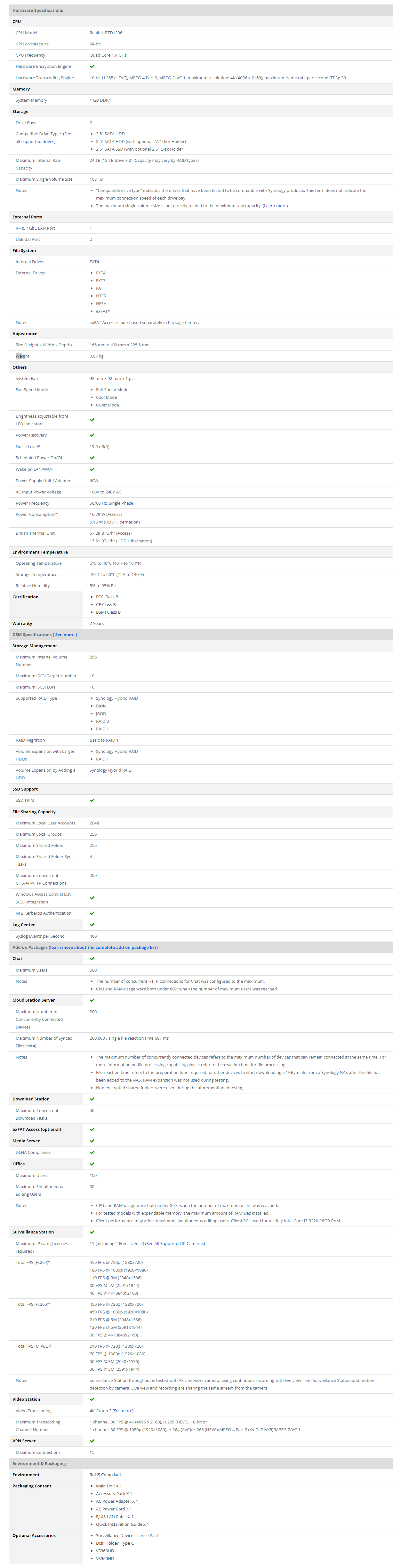The height and width of the screenshot is (1568, 401).
Task: Click the '92 mm x 92 mm x 1 pcs' fan value
Action: coord(113,379)
